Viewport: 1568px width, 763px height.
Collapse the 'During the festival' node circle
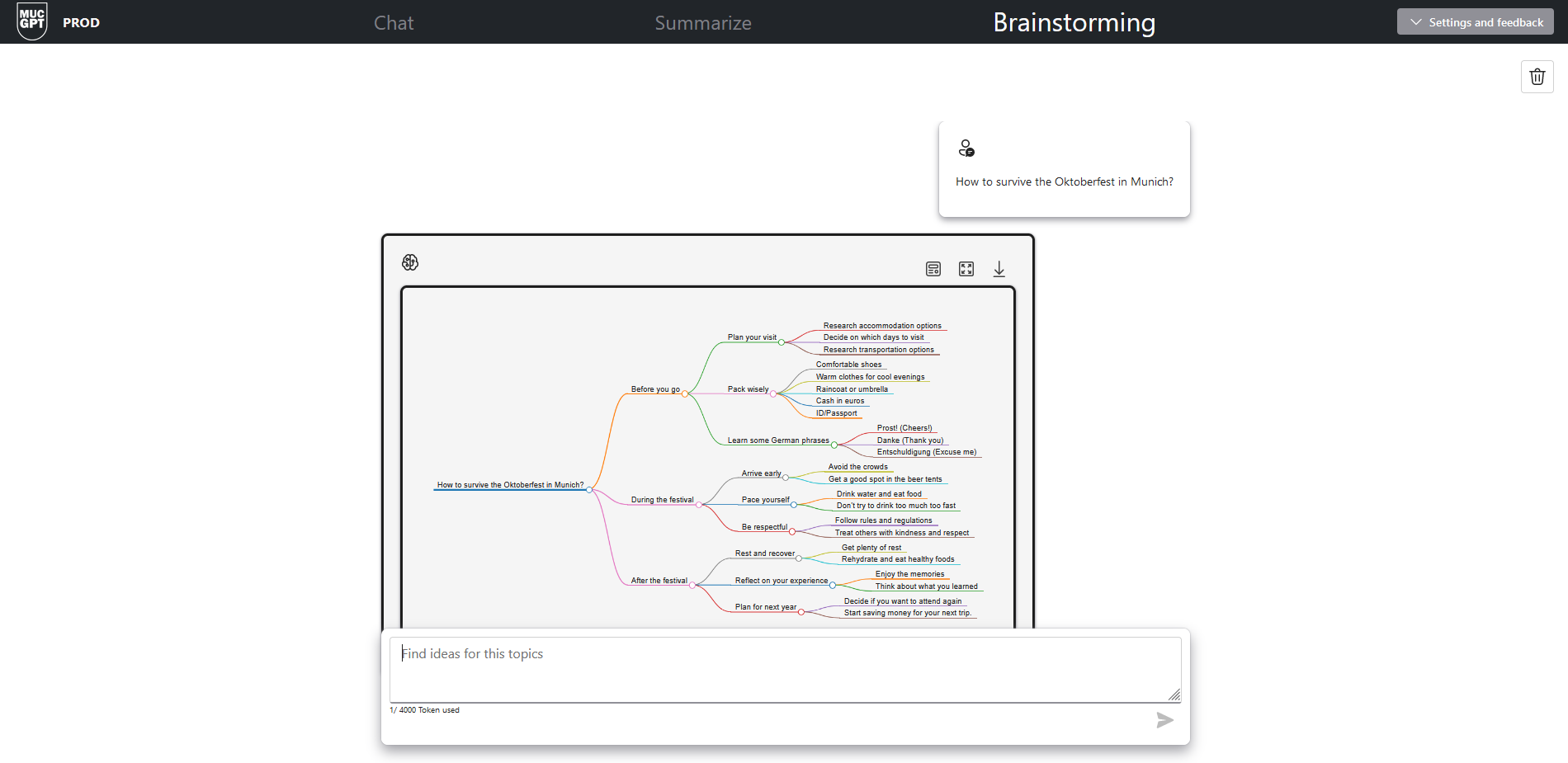pyautogui.click(x=699, y=505)
